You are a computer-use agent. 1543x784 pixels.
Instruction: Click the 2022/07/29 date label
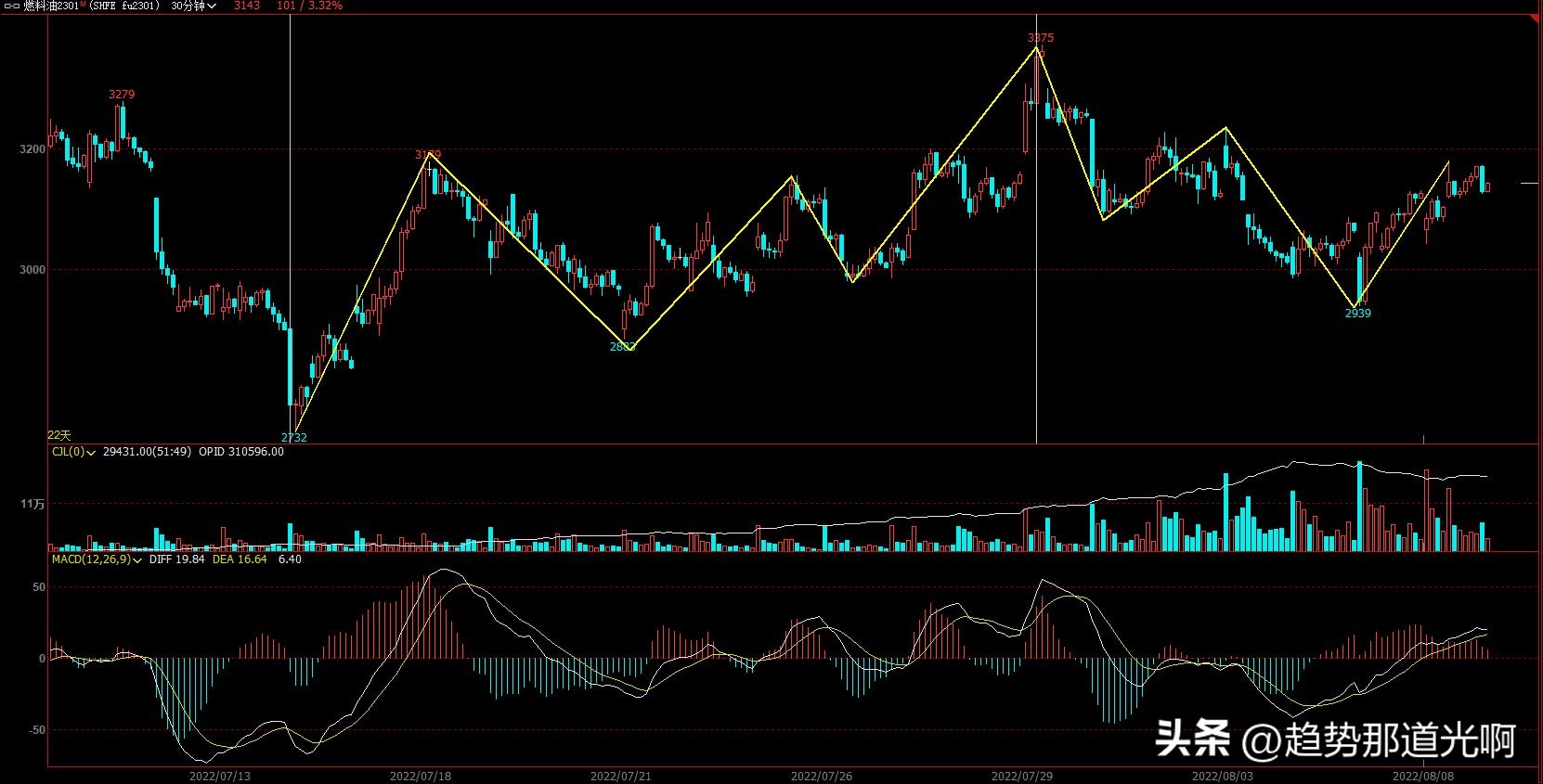coord(1022,776)
